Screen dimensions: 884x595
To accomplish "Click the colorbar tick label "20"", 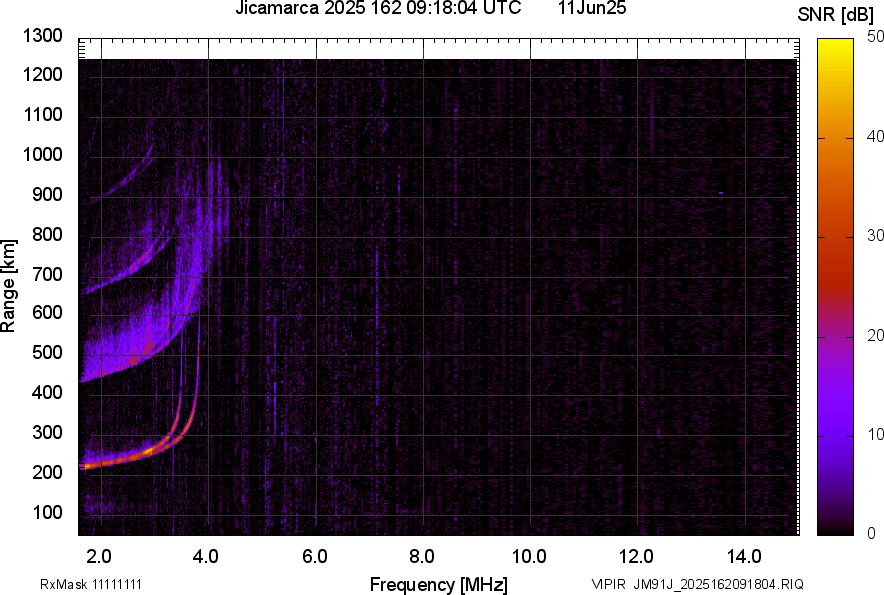I will click(x=876, y=336).
